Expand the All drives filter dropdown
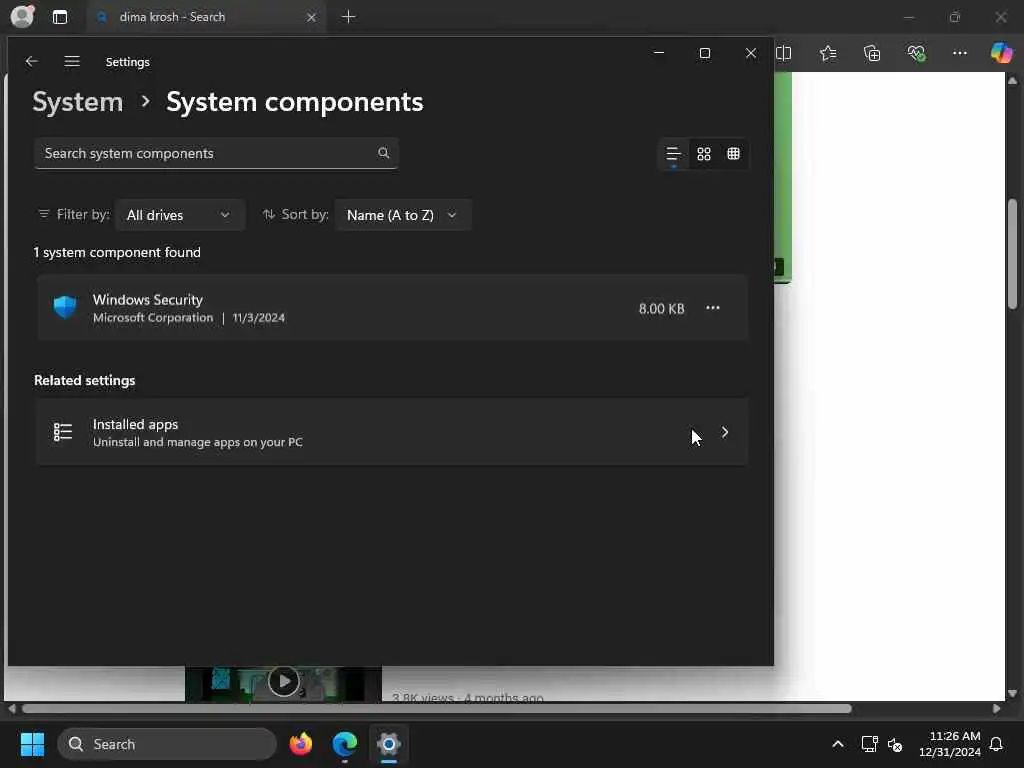 pyautogui.click(x=180, y=215)
